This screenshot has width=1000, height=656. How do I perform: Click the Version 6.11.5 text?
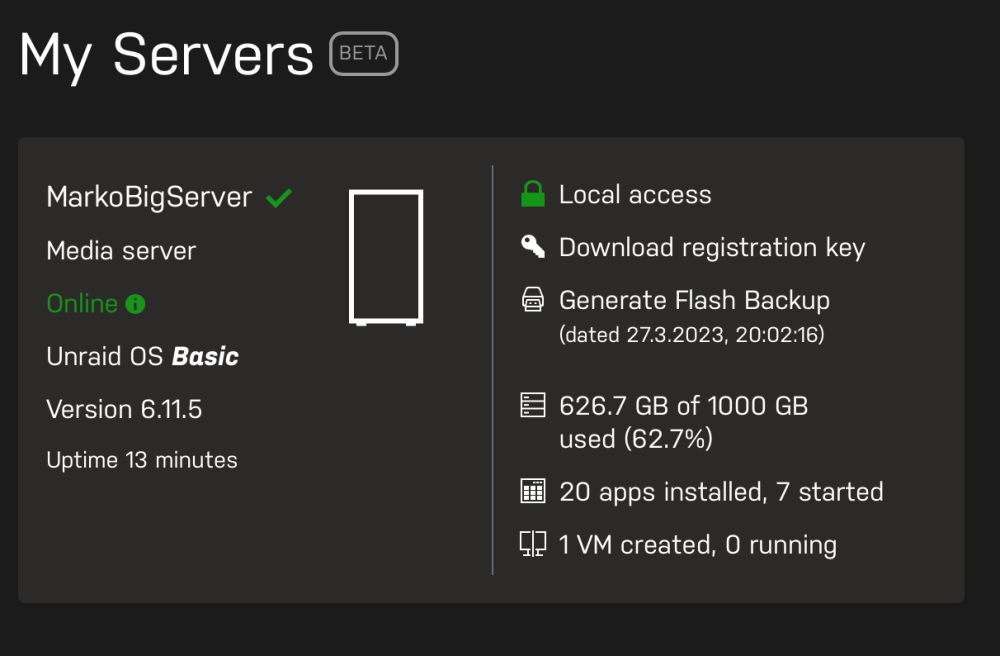[124, 409]
